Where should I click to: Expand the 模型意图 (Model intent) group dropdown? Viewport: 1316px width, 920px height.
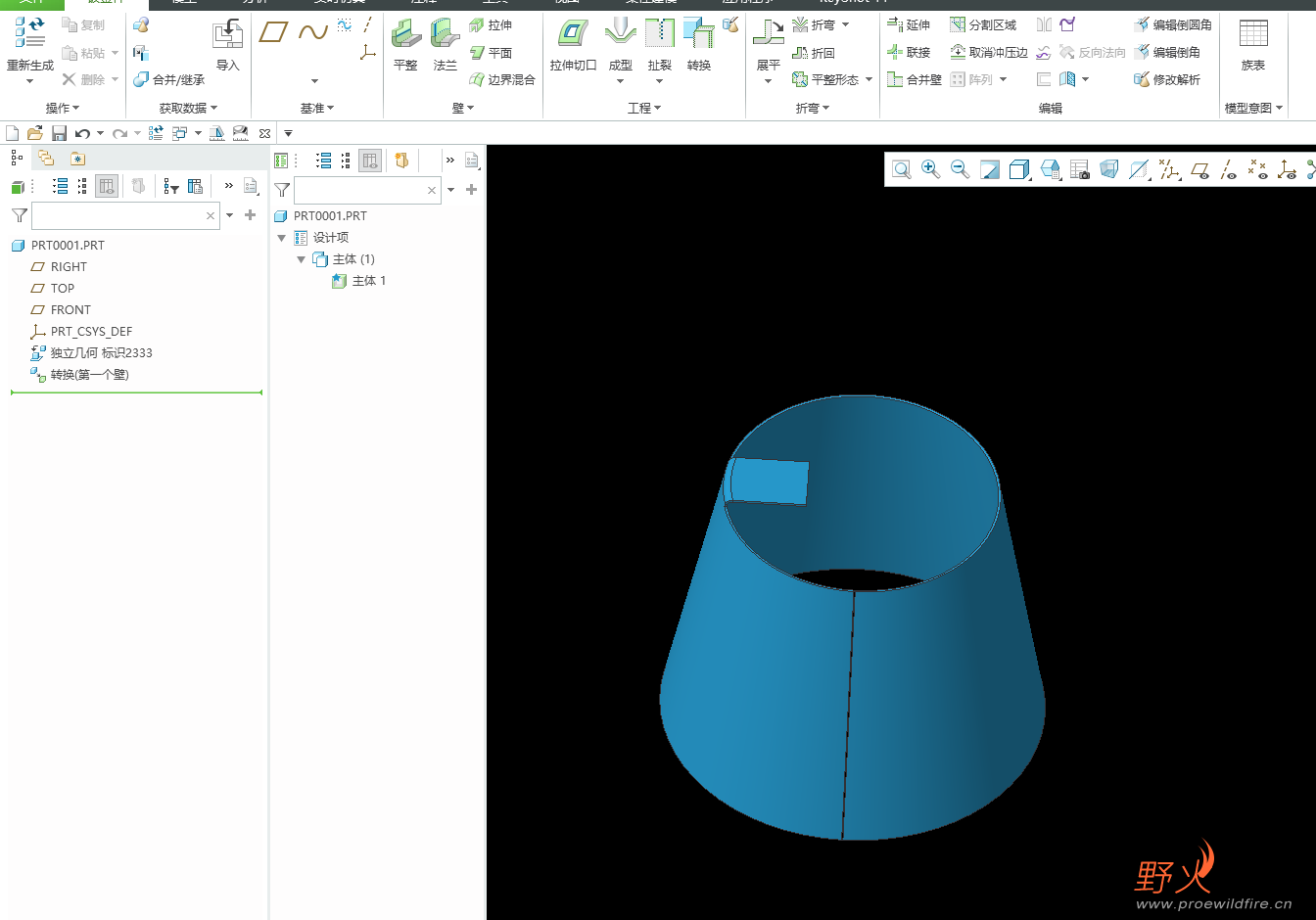click(1254, 108)
